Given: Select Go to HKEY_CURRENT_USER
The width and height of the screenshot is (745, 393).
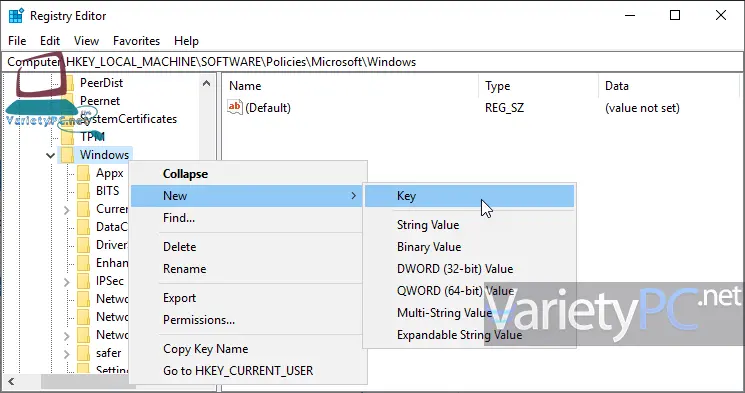Looking at the screenshot, I should pos(238,371).
